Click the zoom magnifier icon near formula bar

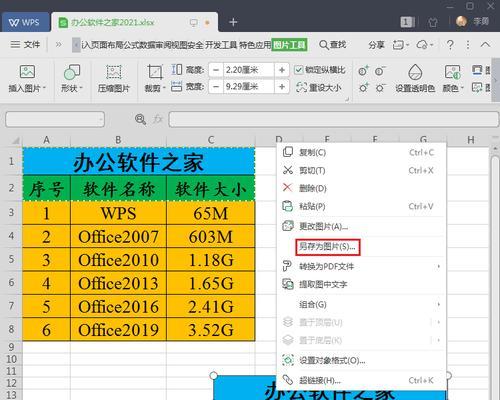140,119
